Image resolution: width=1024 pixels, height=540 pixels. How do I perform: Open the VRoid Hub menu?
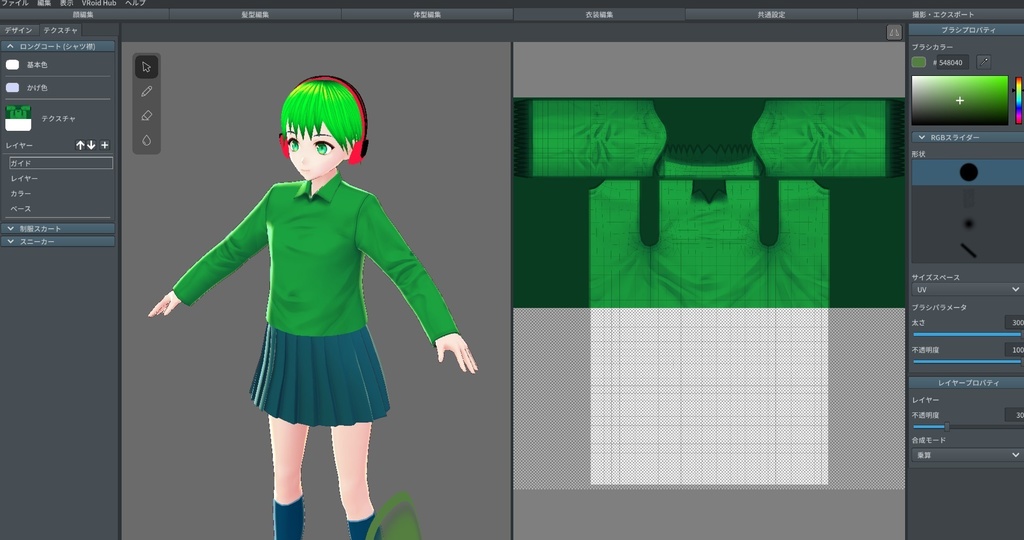point(99,3)
